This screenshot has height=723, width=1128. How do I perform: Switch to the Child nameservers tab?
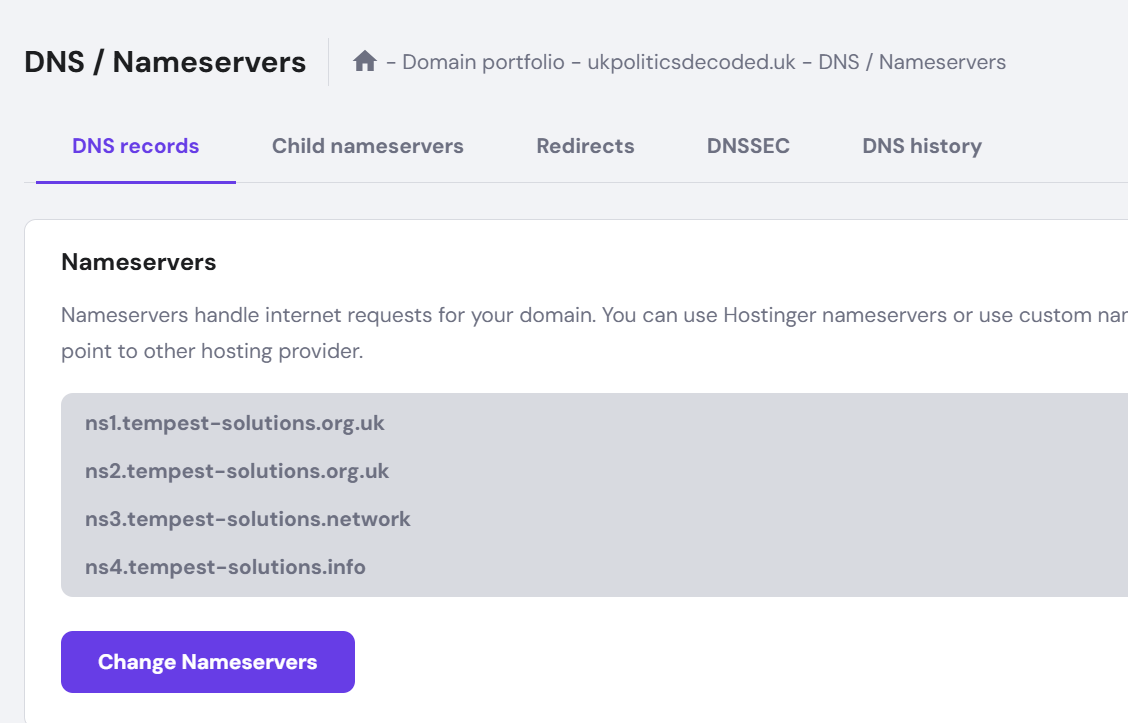coord(367,146)
